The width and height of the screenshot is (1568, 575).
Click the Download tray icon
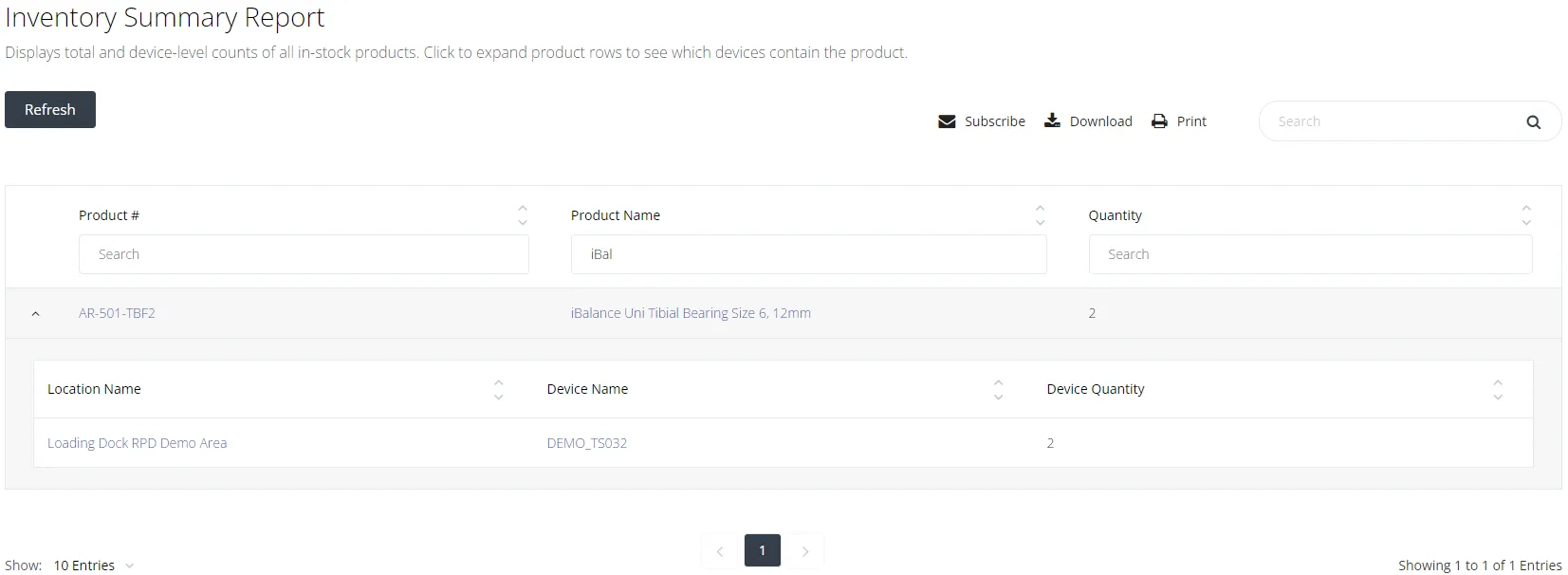click(x=1052, y=121)
